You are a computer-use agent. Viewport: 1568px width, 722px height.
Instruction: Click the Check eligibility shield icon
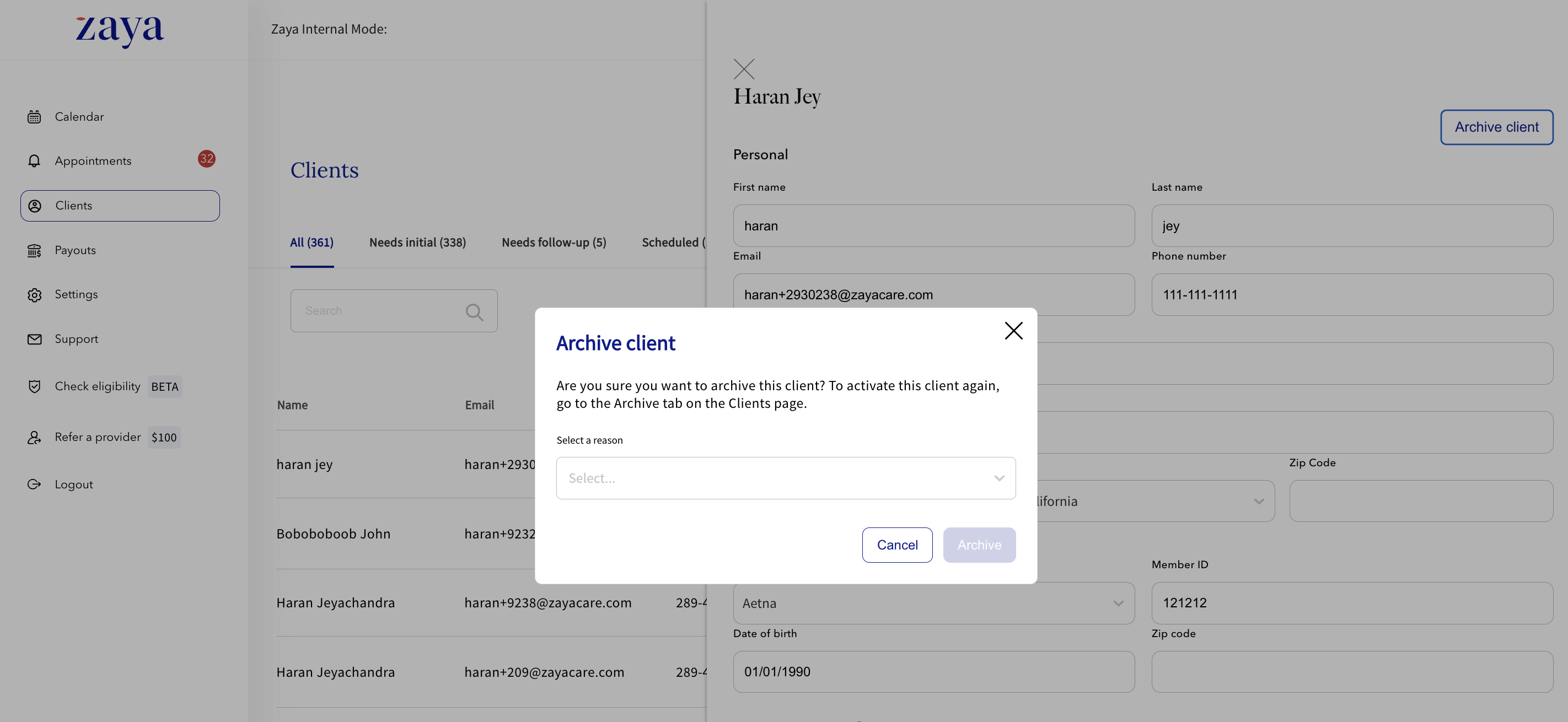34,387
